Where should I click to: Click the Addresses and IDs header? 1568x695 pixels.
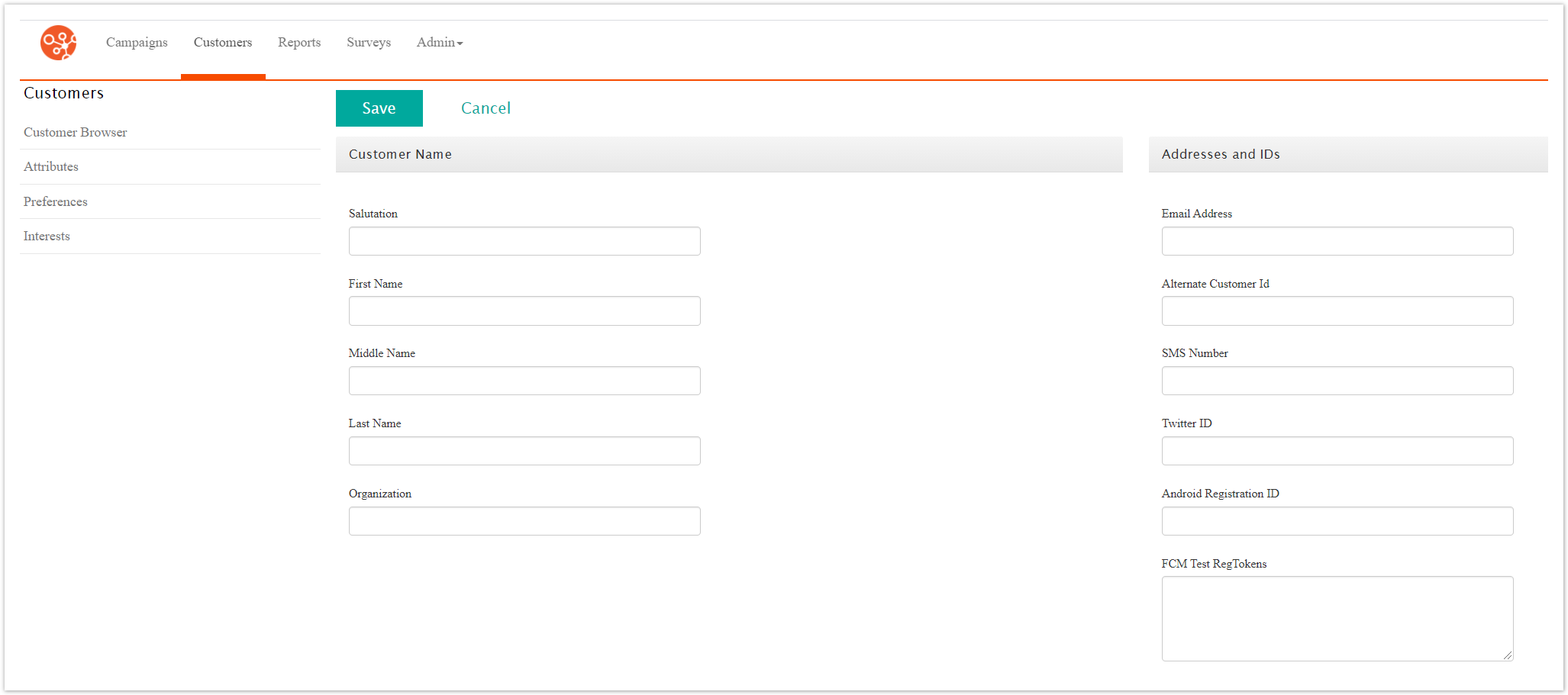[x=1348, y=154]
